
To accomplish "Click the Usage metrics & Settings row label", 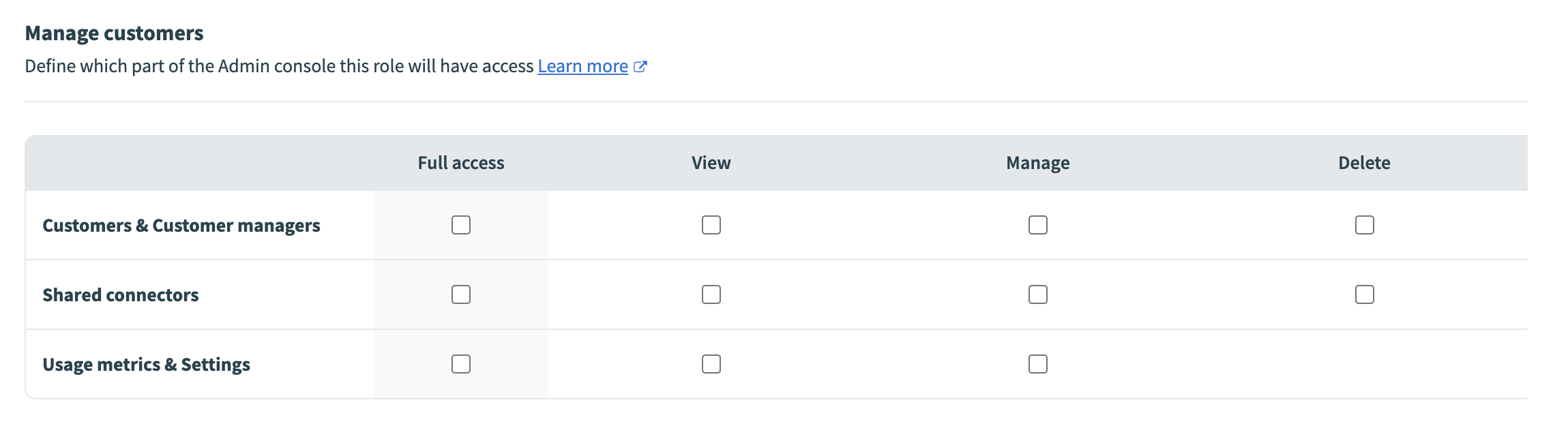I will pyautogui.click(x=147, y=365).
